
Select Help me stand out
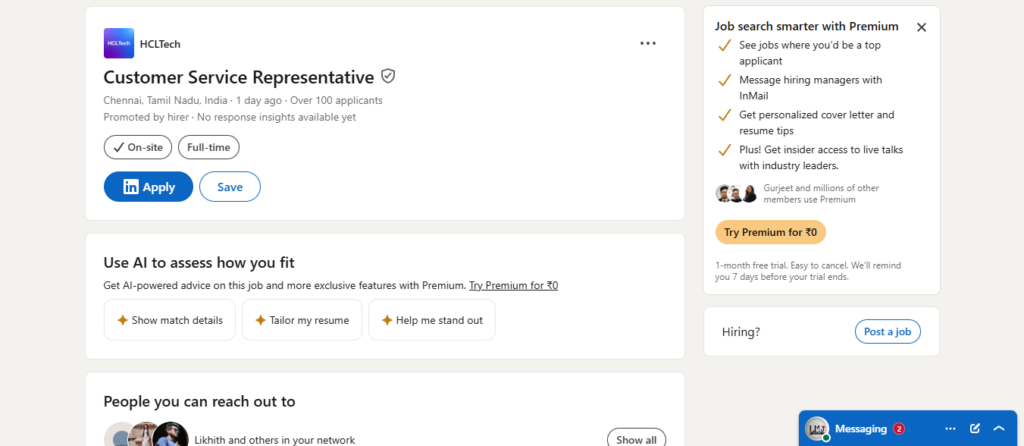tap(432, 320)
